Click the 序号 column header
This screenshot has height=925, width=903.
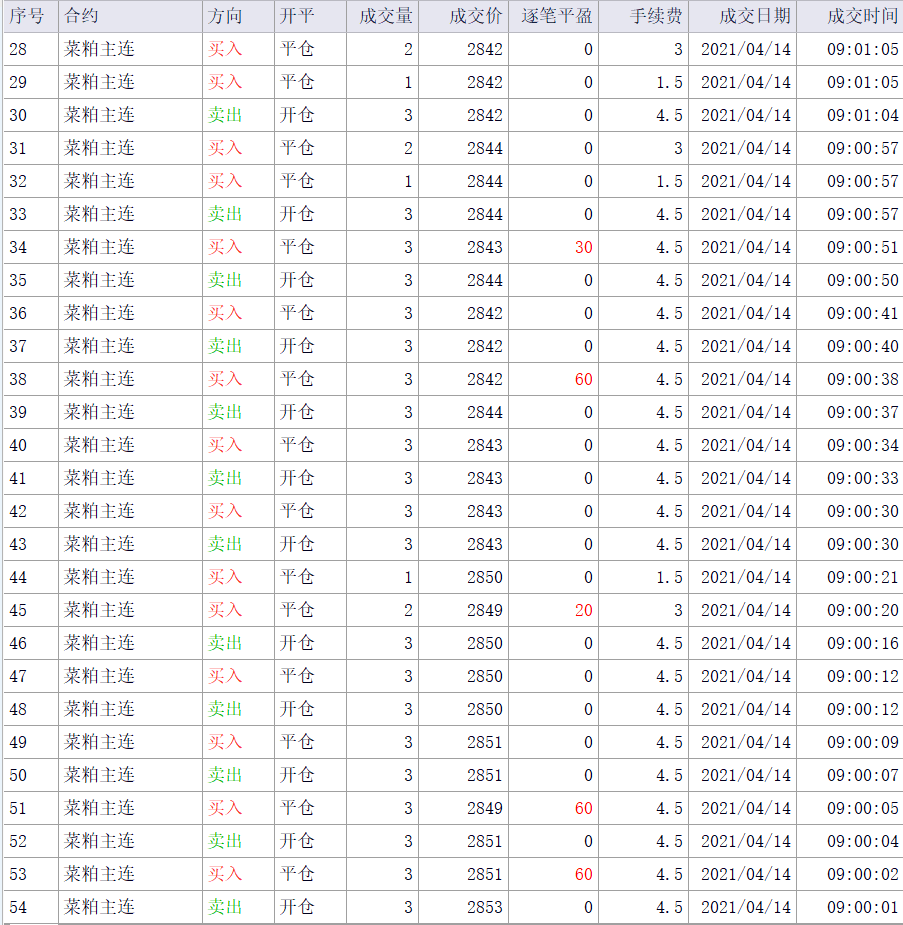pyautogui.click(x=28, y=16)
